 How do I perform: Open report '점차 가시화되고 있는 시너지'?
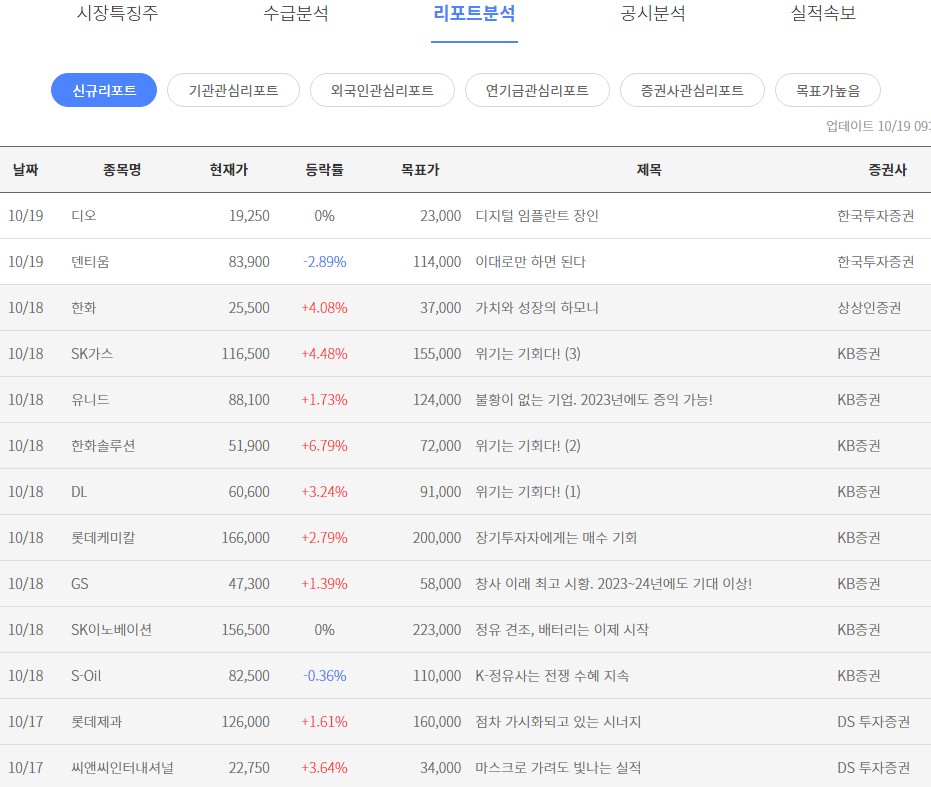coord(558,722)
